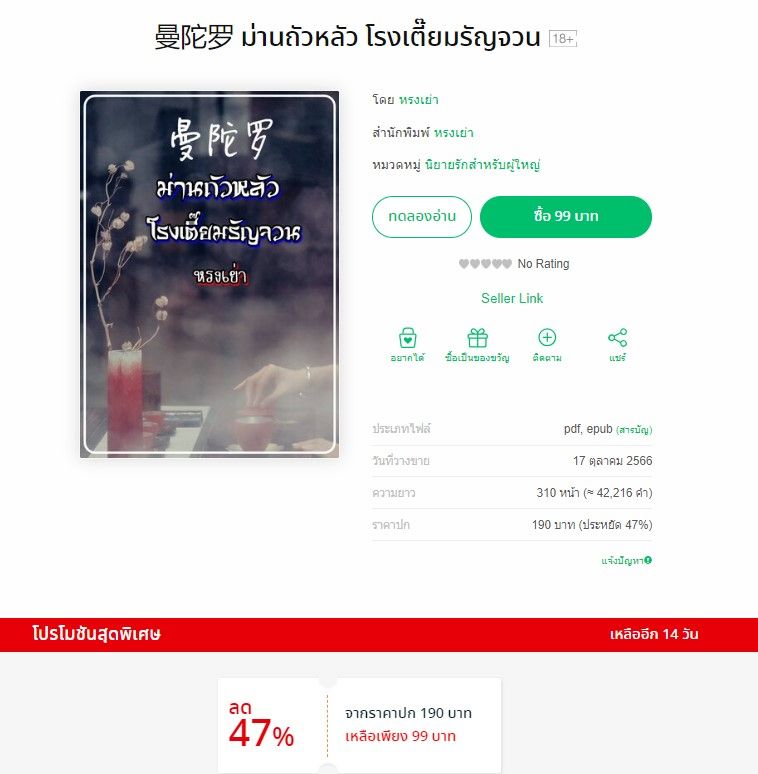Select the first heart in the rating
The image size is (758, 774).
coord(464,264)
